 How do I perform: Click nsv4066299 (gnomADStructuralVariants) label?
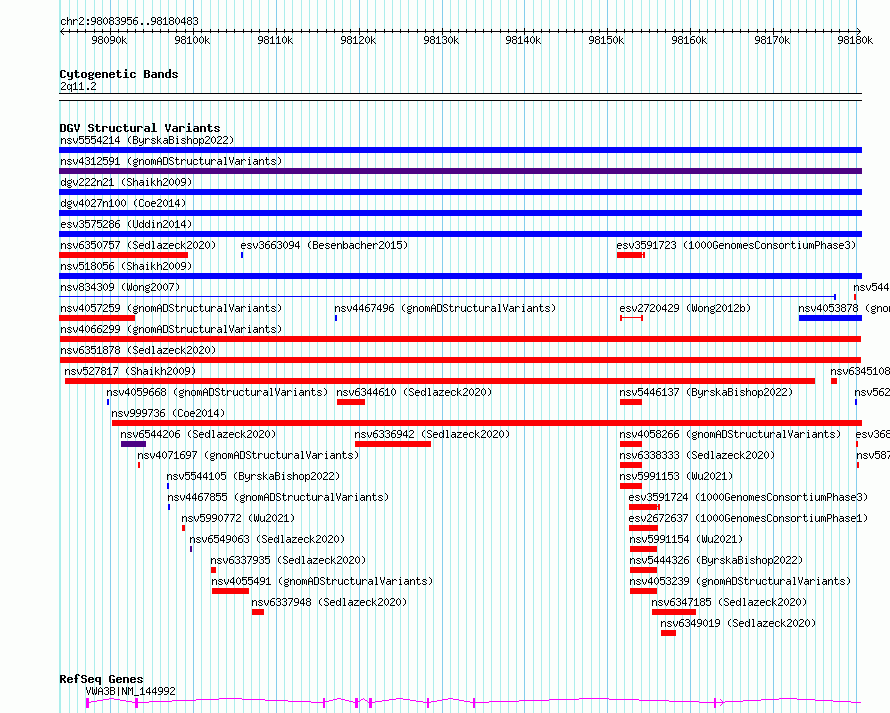(171, 329)
